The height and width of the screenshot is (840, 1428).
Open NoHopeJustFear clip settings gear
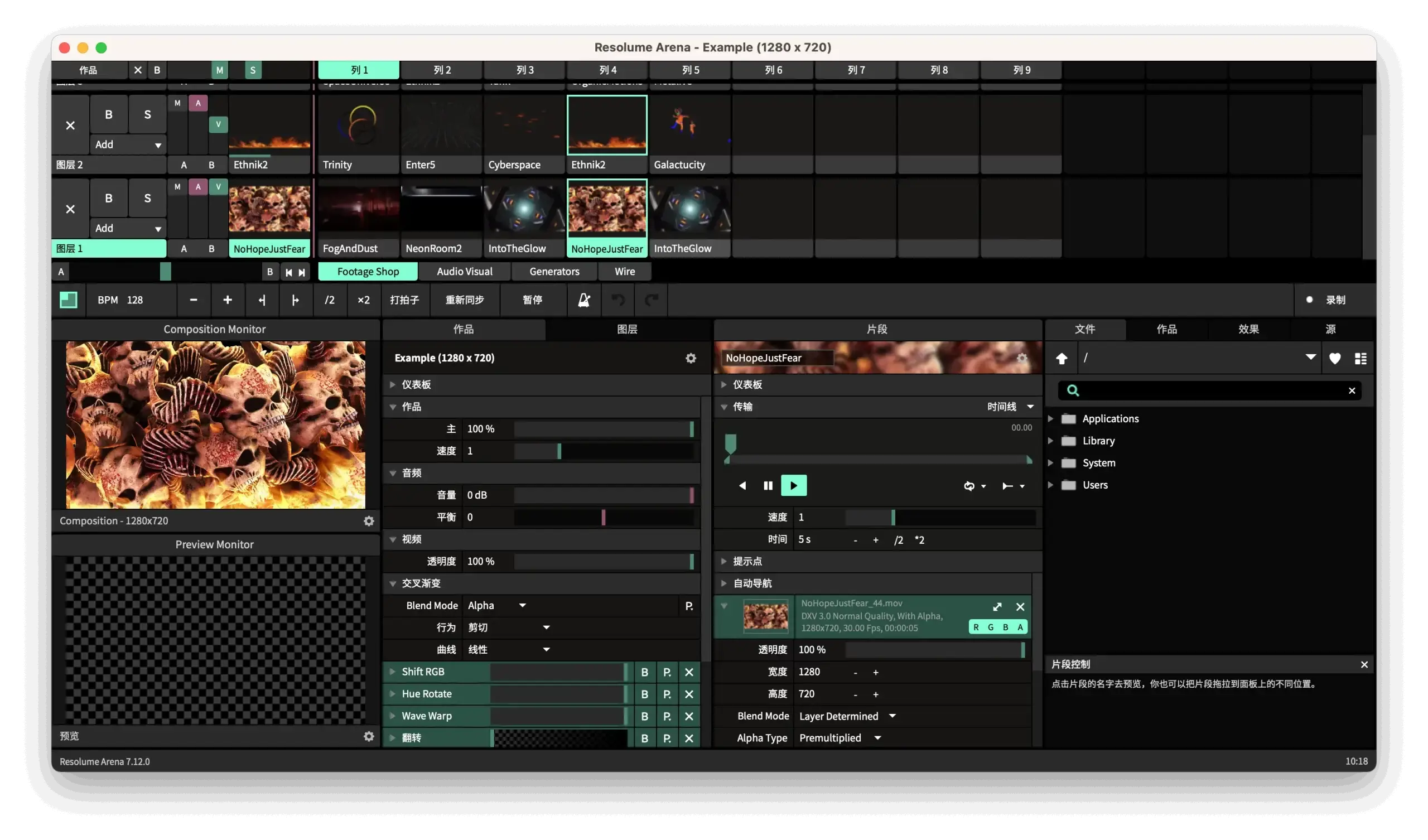(1022, 358)
